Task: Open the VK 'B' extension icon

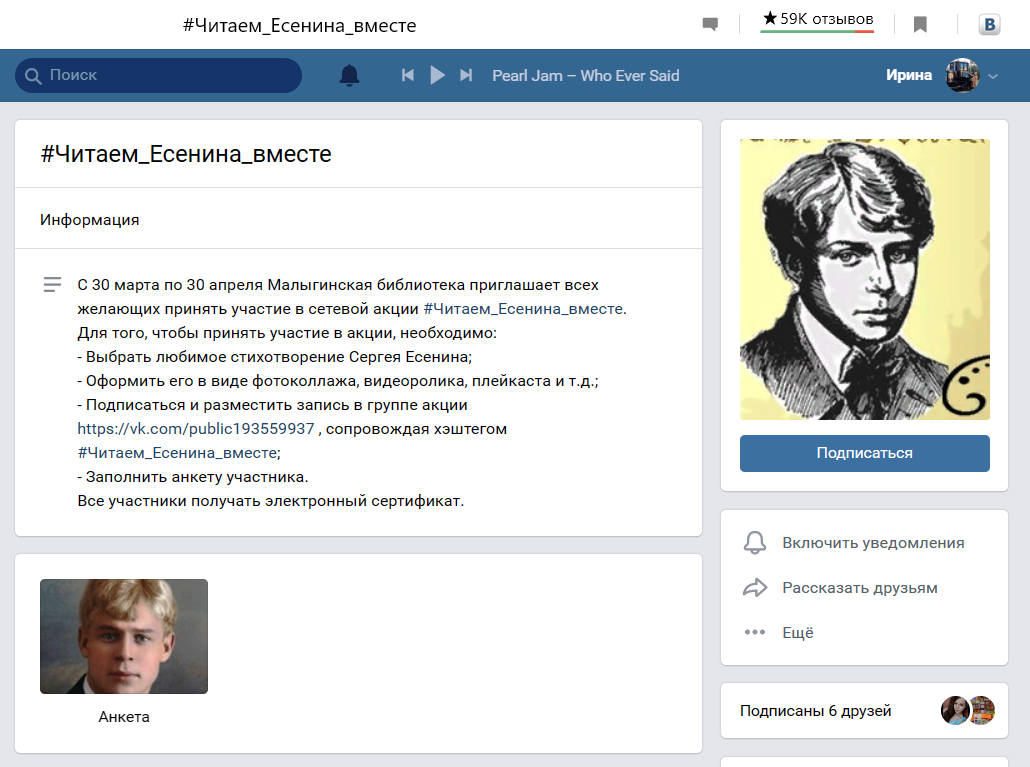Action: (989, 25)
